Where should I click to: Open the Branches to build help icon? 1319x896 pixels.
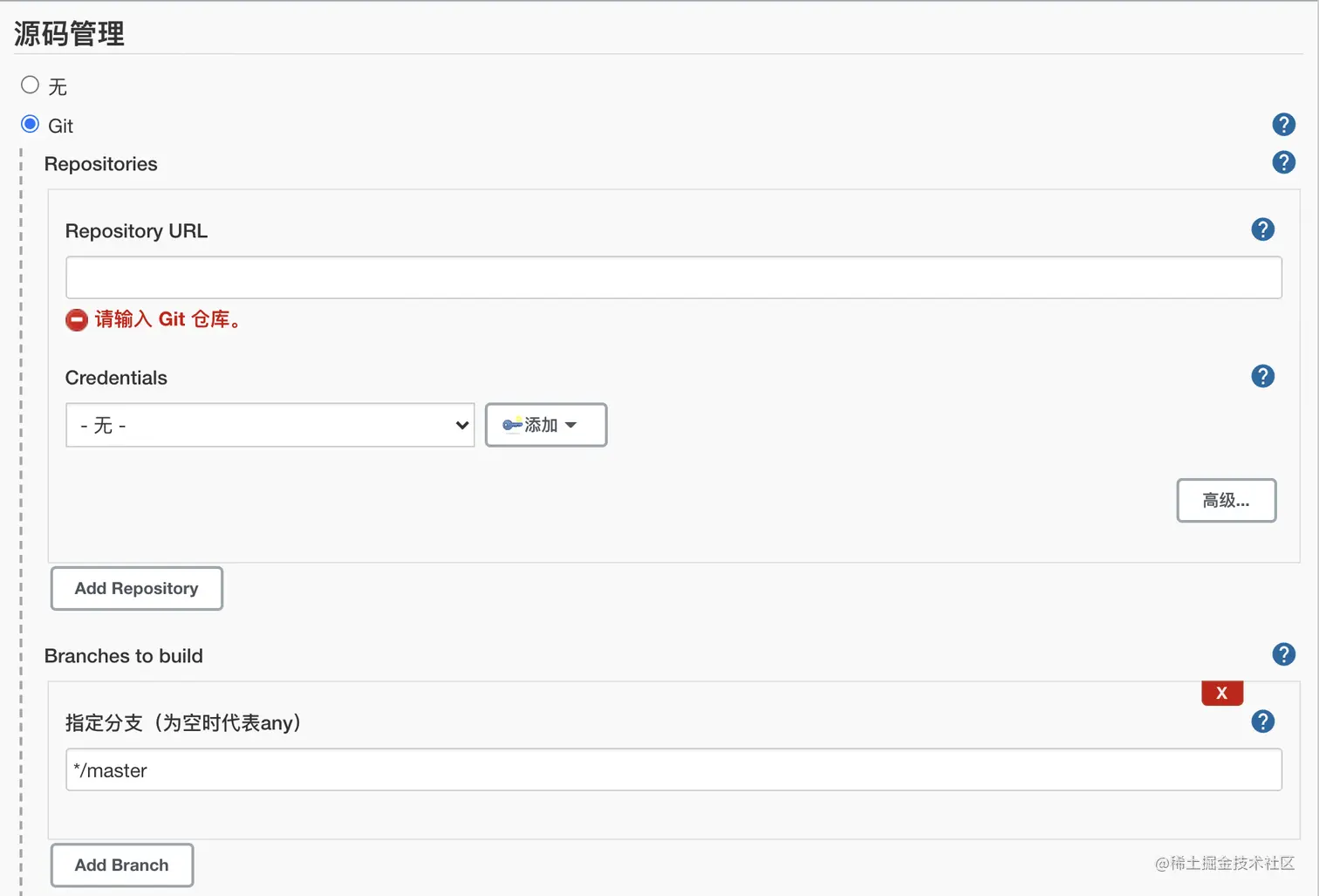coord(1283,654)
